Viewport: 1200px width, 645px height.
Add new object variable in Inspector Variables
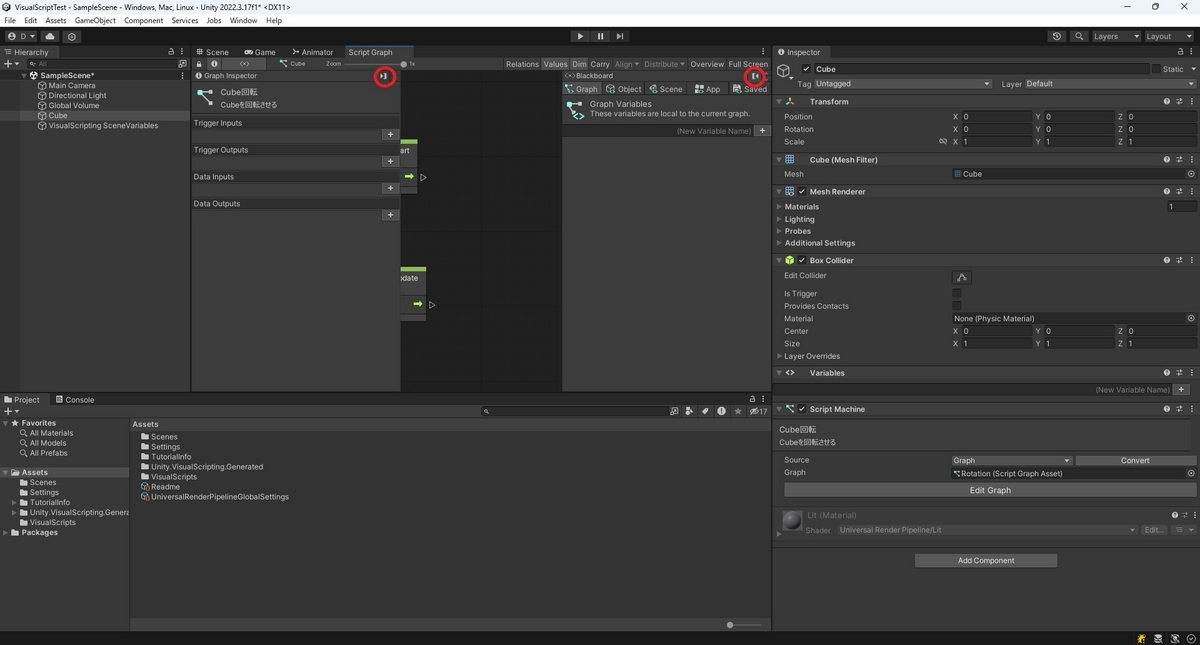(x=1181, y=390)
